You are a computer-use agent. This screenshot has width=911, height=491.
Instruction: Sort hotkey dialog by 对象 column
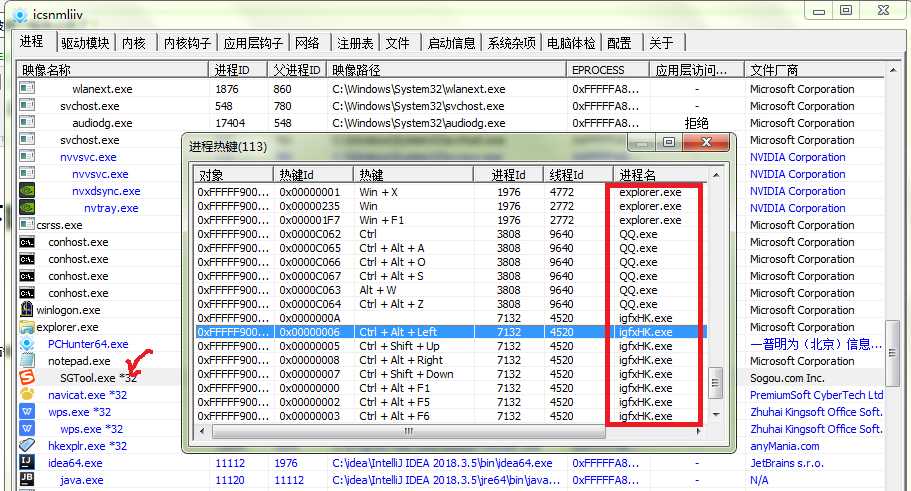(x=234, y=174)
